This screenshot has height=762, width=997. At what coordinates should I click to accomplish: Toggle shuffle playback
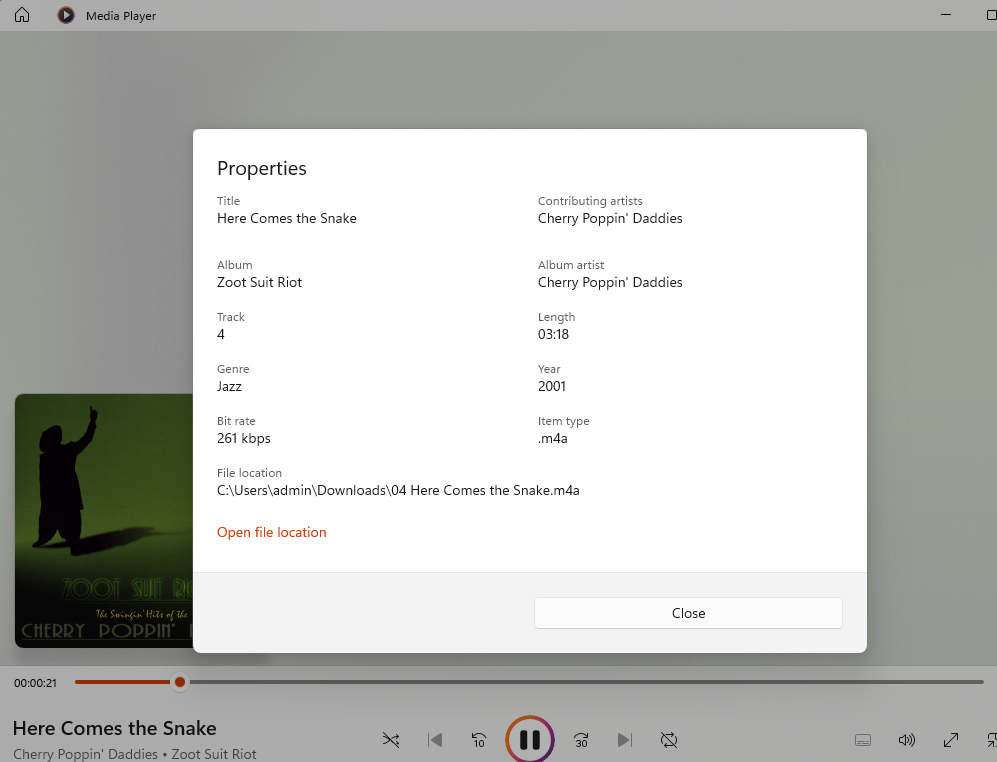pos(390,740)
